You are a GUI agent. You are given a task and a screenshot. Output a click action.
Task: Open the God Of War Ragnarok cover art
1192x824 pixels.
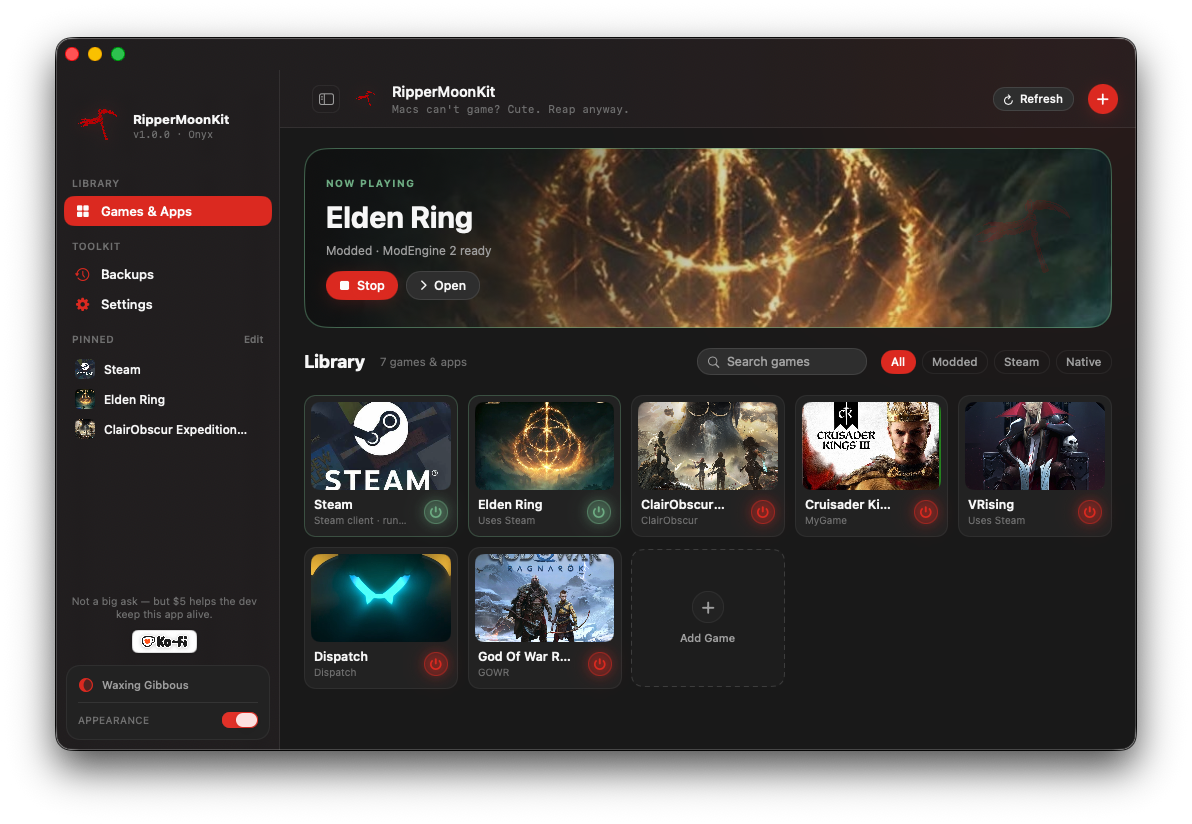[x=544, y=598]
